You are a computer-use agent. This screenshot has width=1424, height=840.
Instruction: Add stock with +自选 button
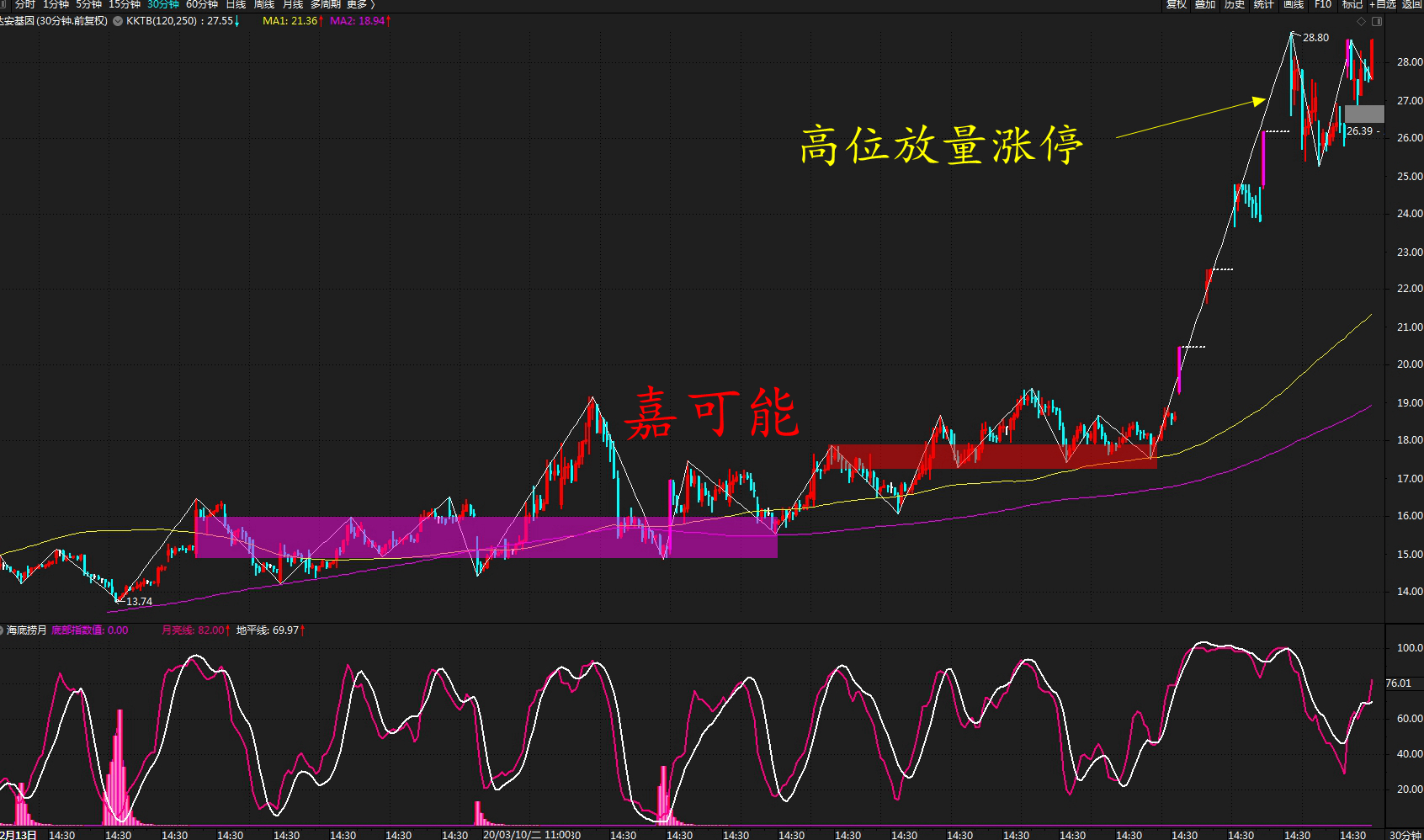pyautogui.click(x=1383, y=4)
